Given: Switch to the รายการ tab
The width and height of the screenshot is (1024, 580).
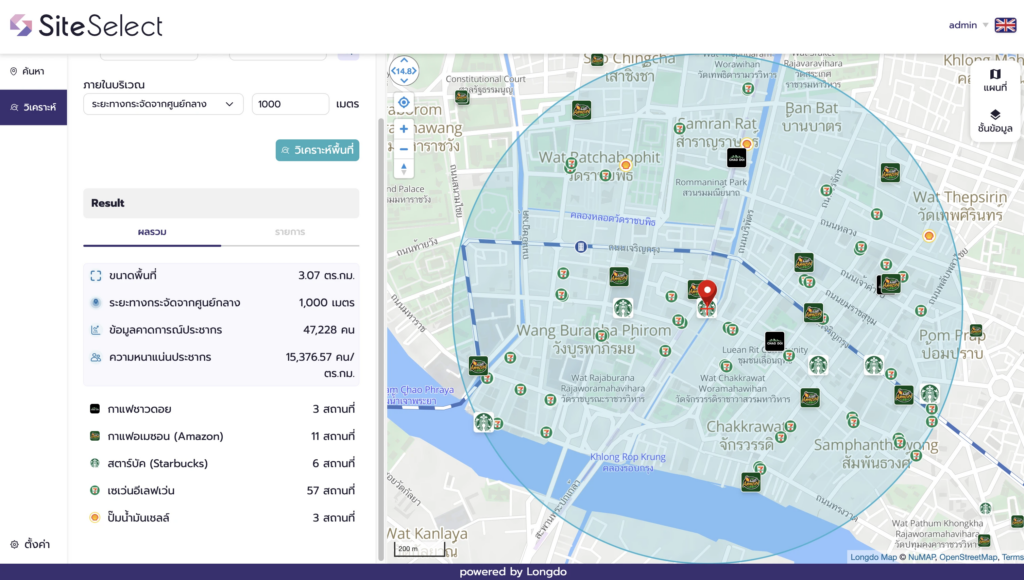Looking at the screenshot, I should pos(290,232).
